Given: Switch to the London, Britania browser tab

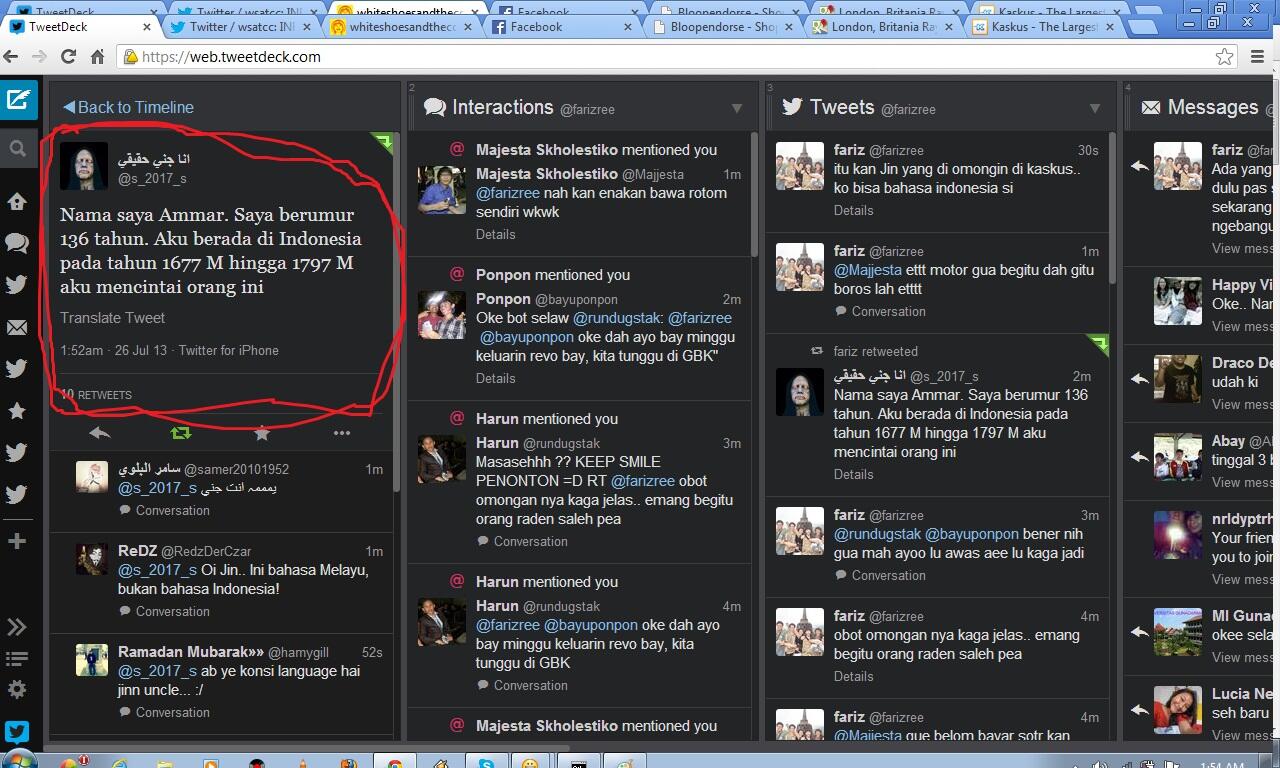Looking at the screenshot, I should click(882, 27).
